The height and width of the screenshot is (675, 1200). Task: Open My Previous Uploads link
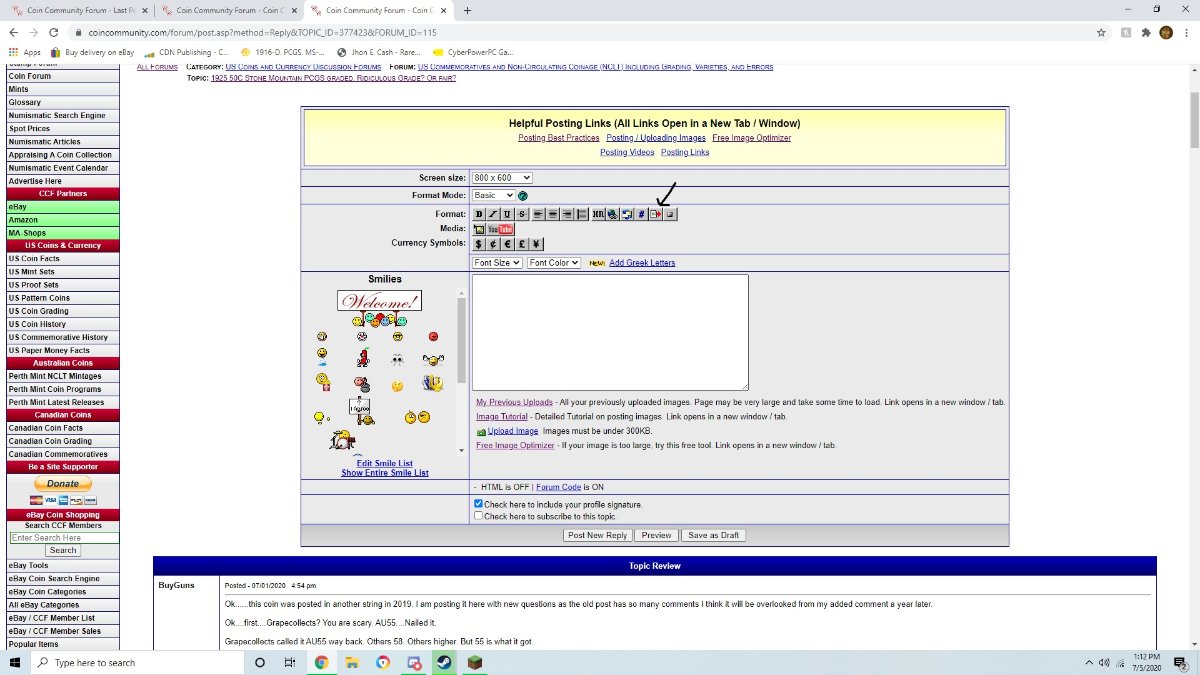pyautogui.click(x=514, y=402)
